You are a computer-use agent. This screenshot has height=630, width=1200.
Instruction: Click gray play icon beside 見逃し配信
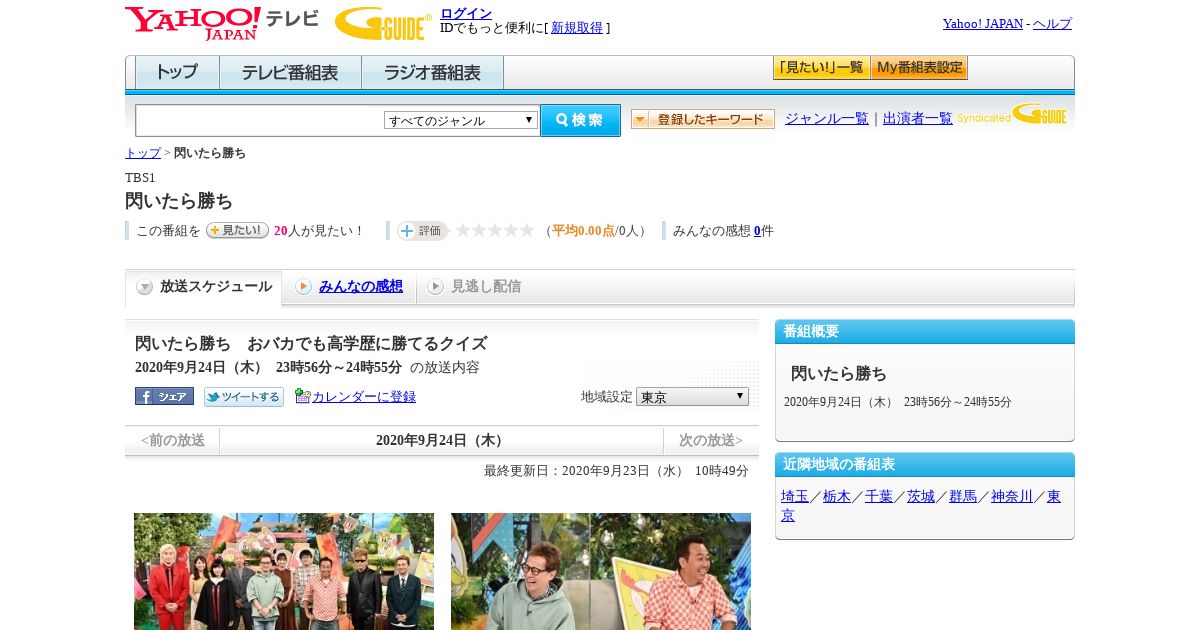[435, 287]
